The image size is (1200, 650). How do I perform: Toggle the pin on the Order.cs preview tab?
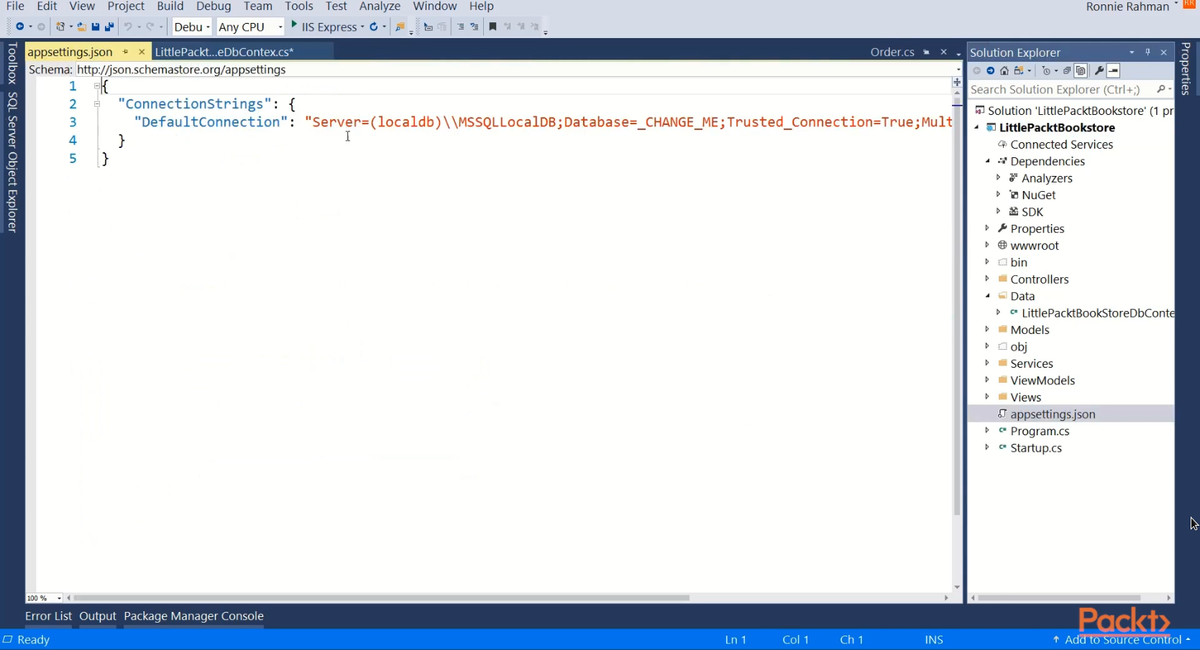(927, 52)
